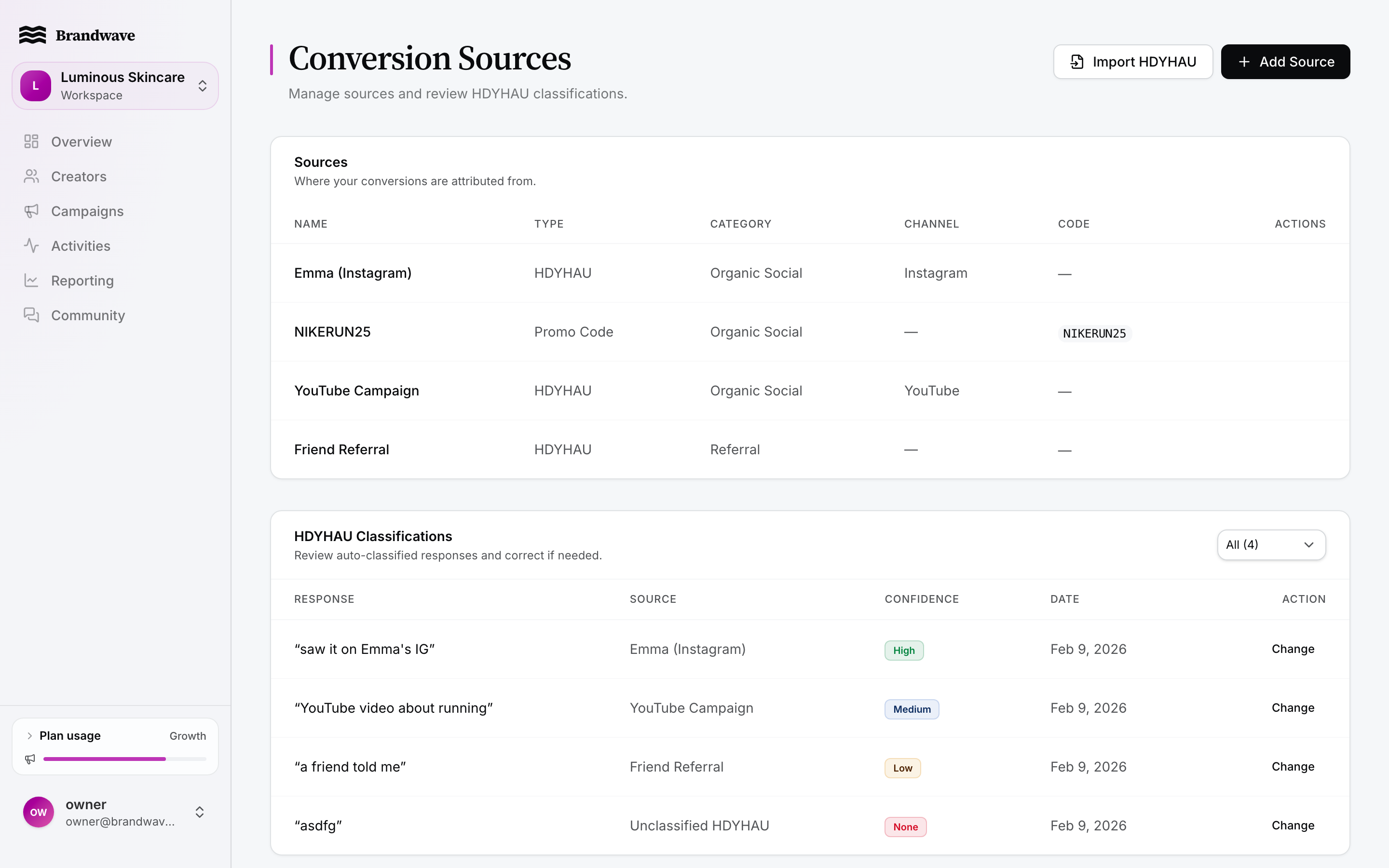Image resolution: width=1389 pixels, height=868 pixels.
Task: Click the RESPONSE column header
Action: coord(324,599)
